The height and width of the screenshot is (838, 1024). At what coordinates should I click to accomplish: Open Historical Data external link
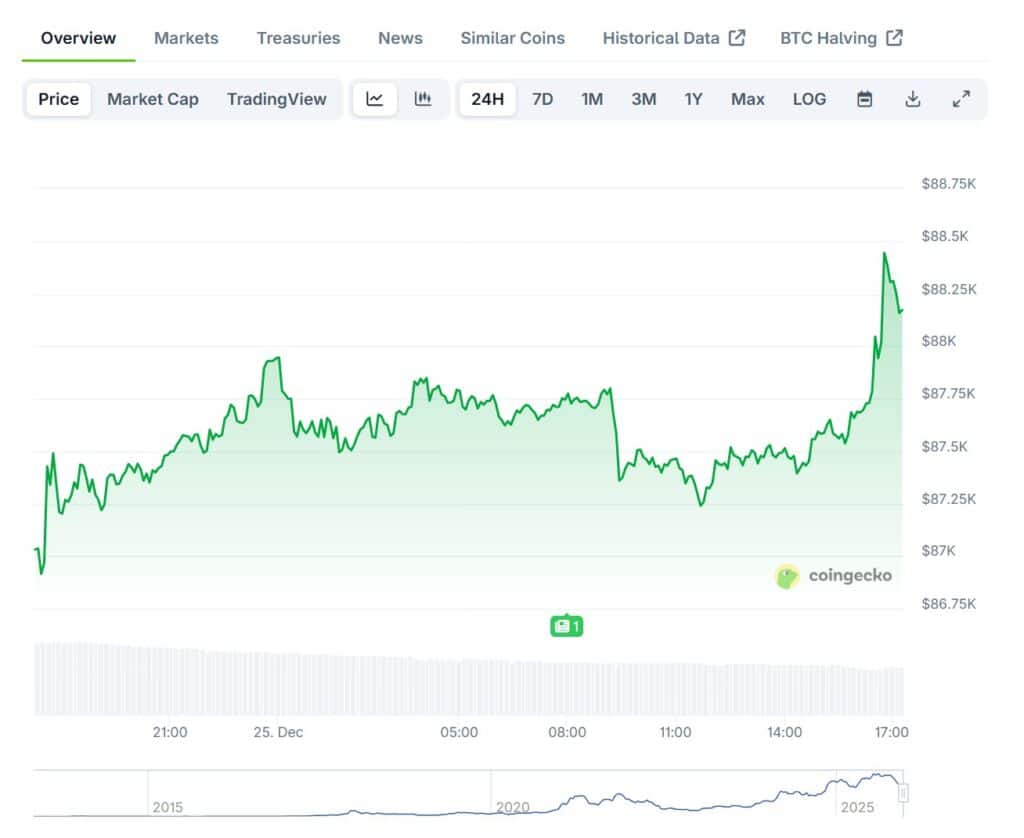click(673, 38)
